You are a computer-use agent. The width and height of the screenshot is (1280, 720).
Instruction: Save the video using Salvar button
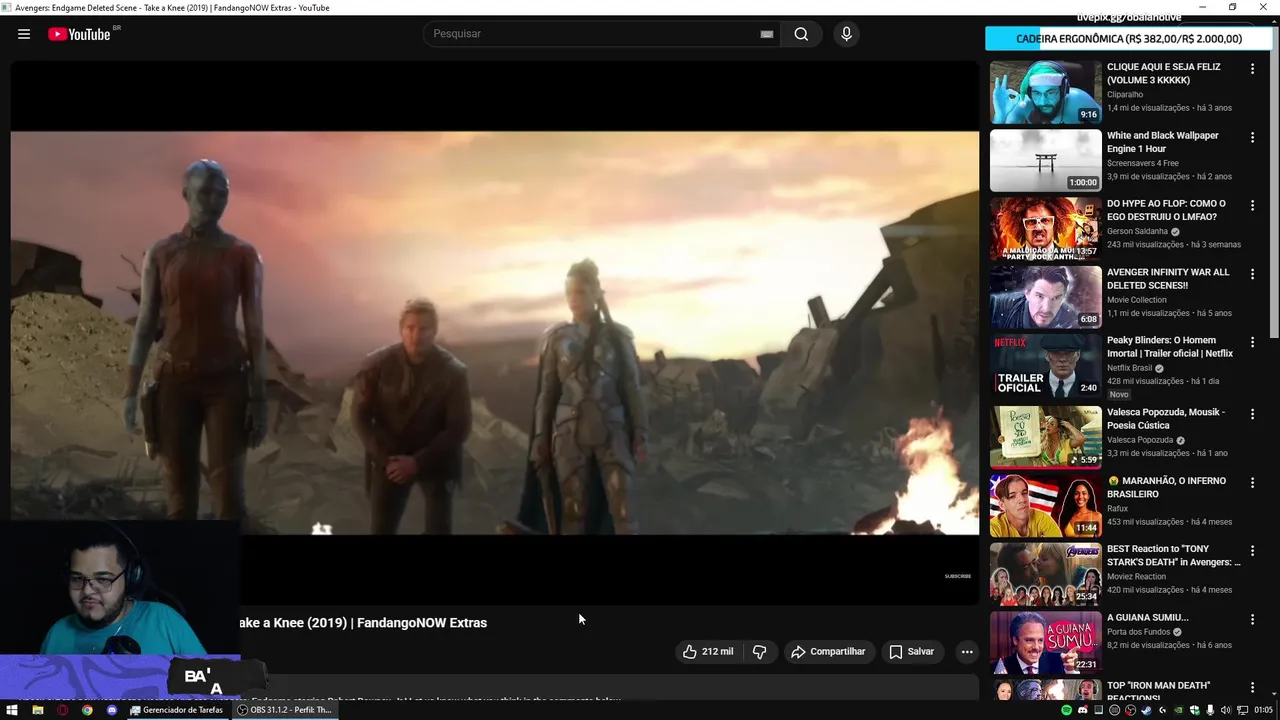911,651
